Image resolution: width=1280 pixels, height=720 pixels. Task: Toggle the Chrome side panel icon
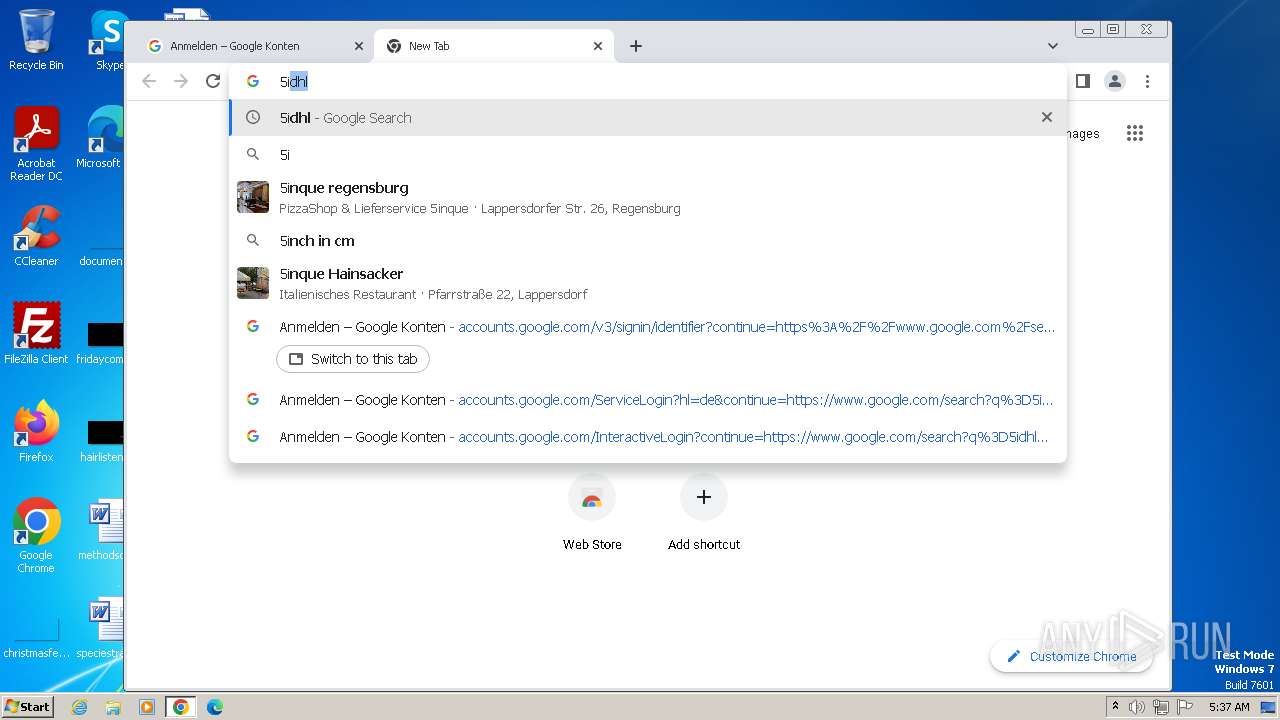pos(1082,81)
